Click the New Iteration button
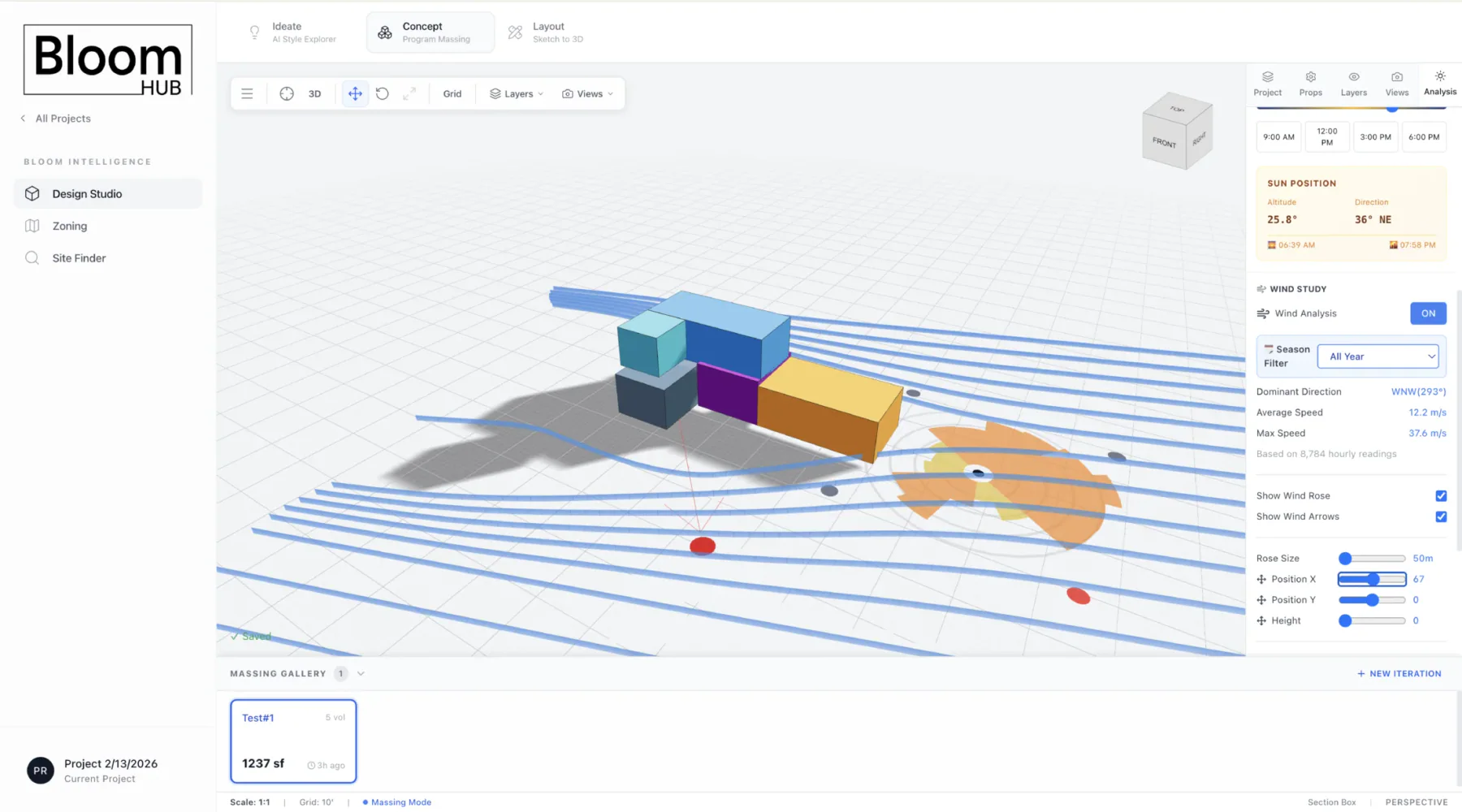Viewport: 1462px width, 812px height. tap(1399, 673)
